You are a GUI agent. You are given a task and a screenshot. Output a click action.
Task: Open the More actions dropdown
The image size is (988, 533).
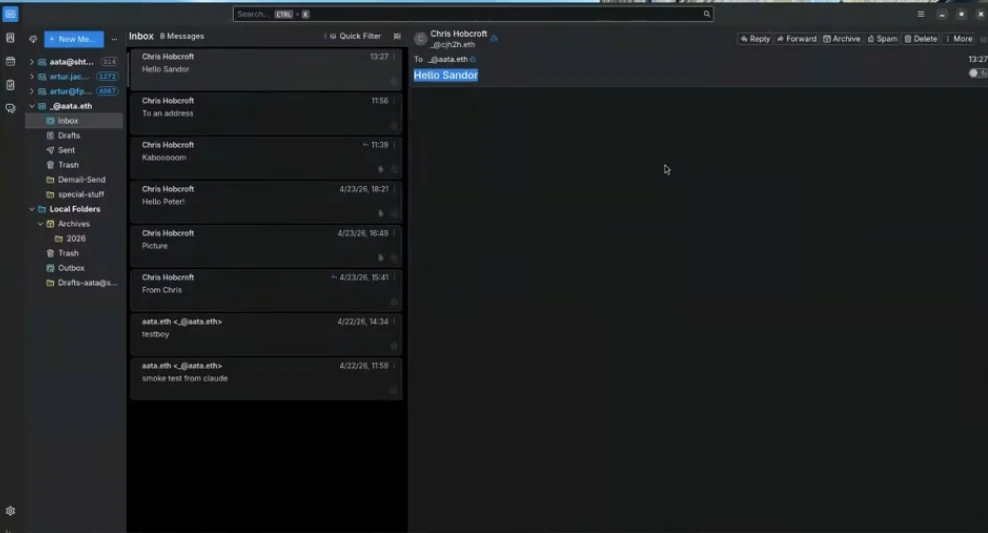[959, 39]
